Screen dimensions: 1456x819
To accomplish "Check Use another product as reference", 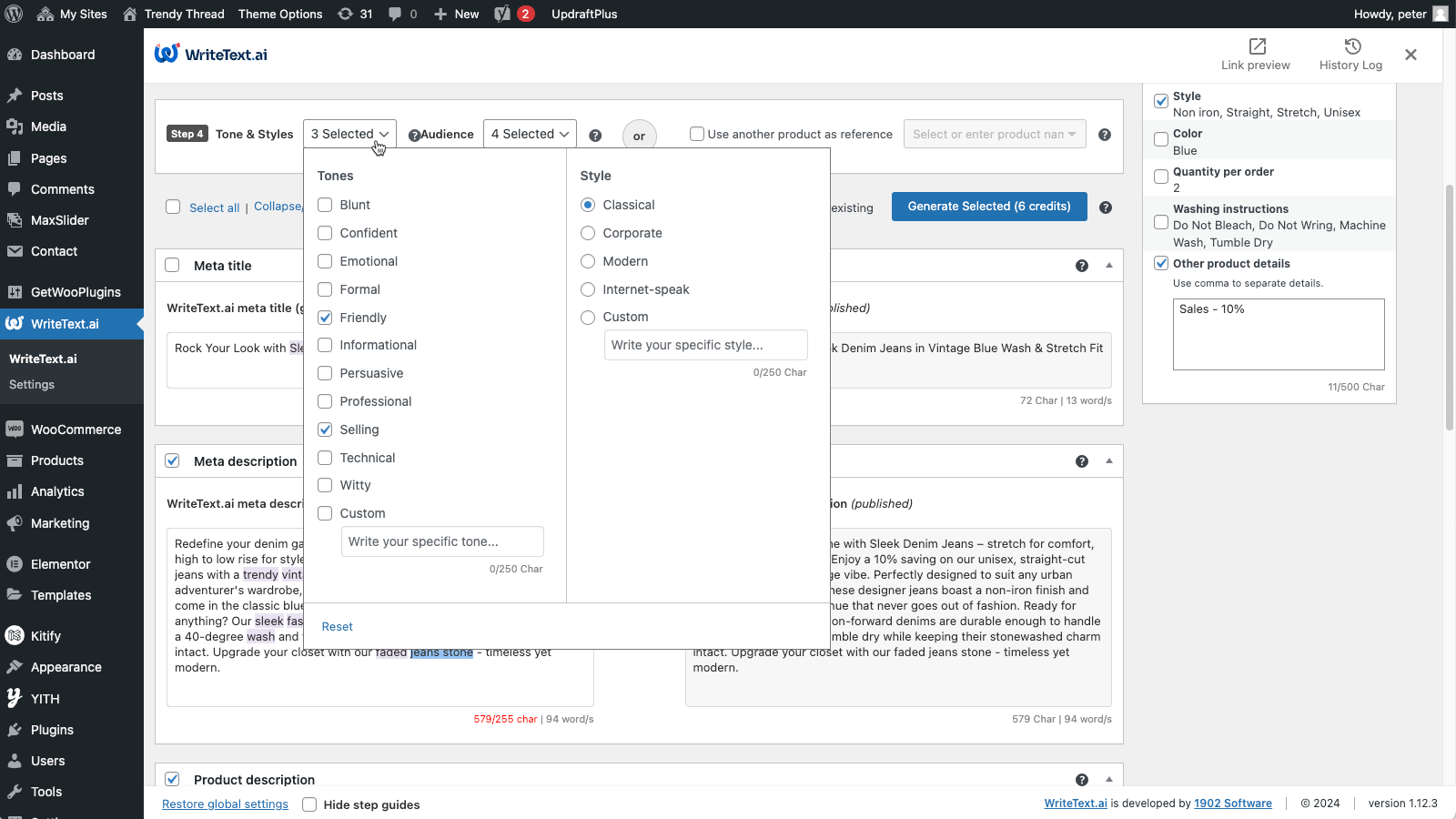I will coord(697,134).
